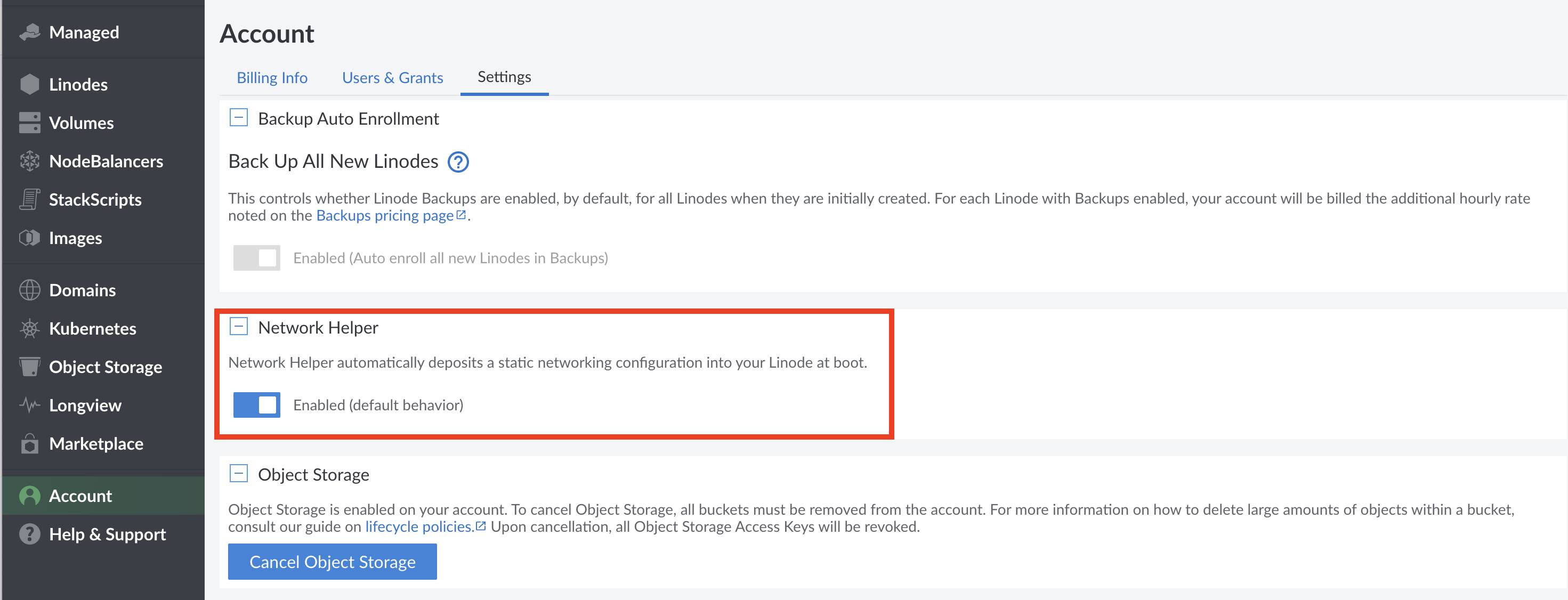Open the lifecycle policies guide
The height and width of the screenshot is (600, 1568).
pos(421,526)
